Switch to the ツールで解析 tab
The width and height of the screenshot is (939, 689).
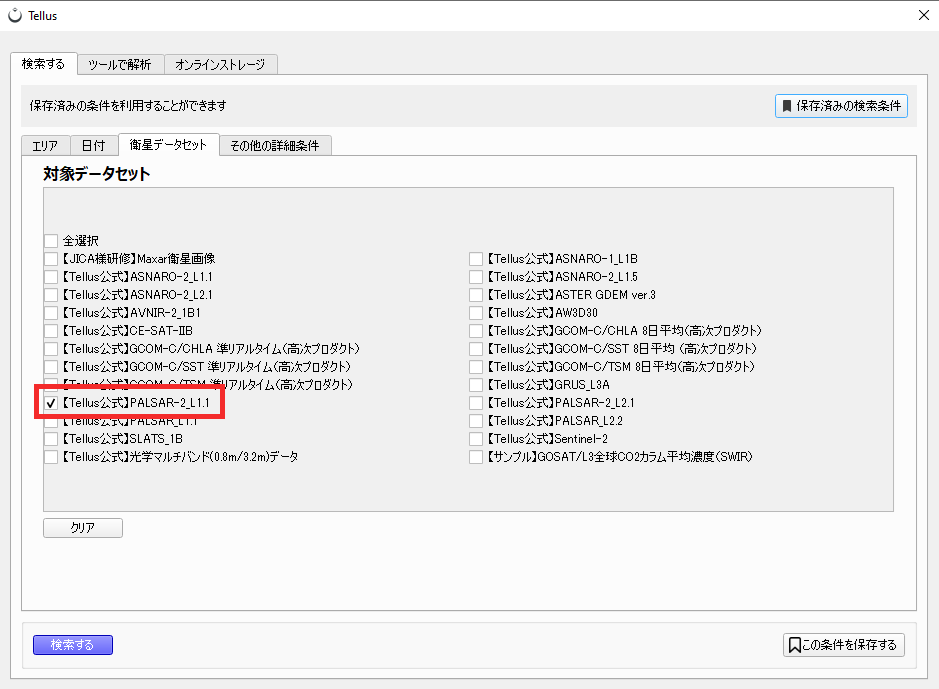[120, 65]
